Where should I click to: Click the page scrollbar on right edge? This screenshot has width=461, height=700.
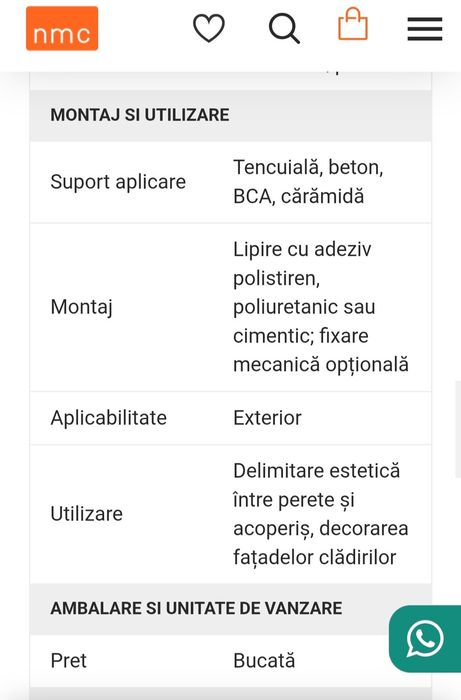pyautogui.click(x=458, y=429)
